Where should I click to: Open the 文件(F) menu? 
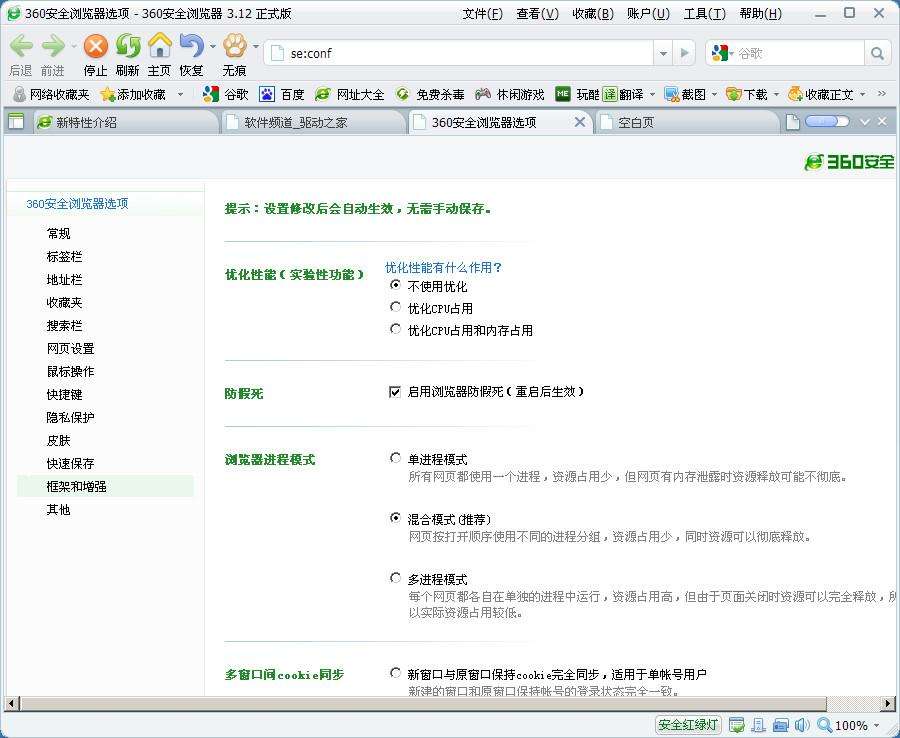tap(482, 14)
